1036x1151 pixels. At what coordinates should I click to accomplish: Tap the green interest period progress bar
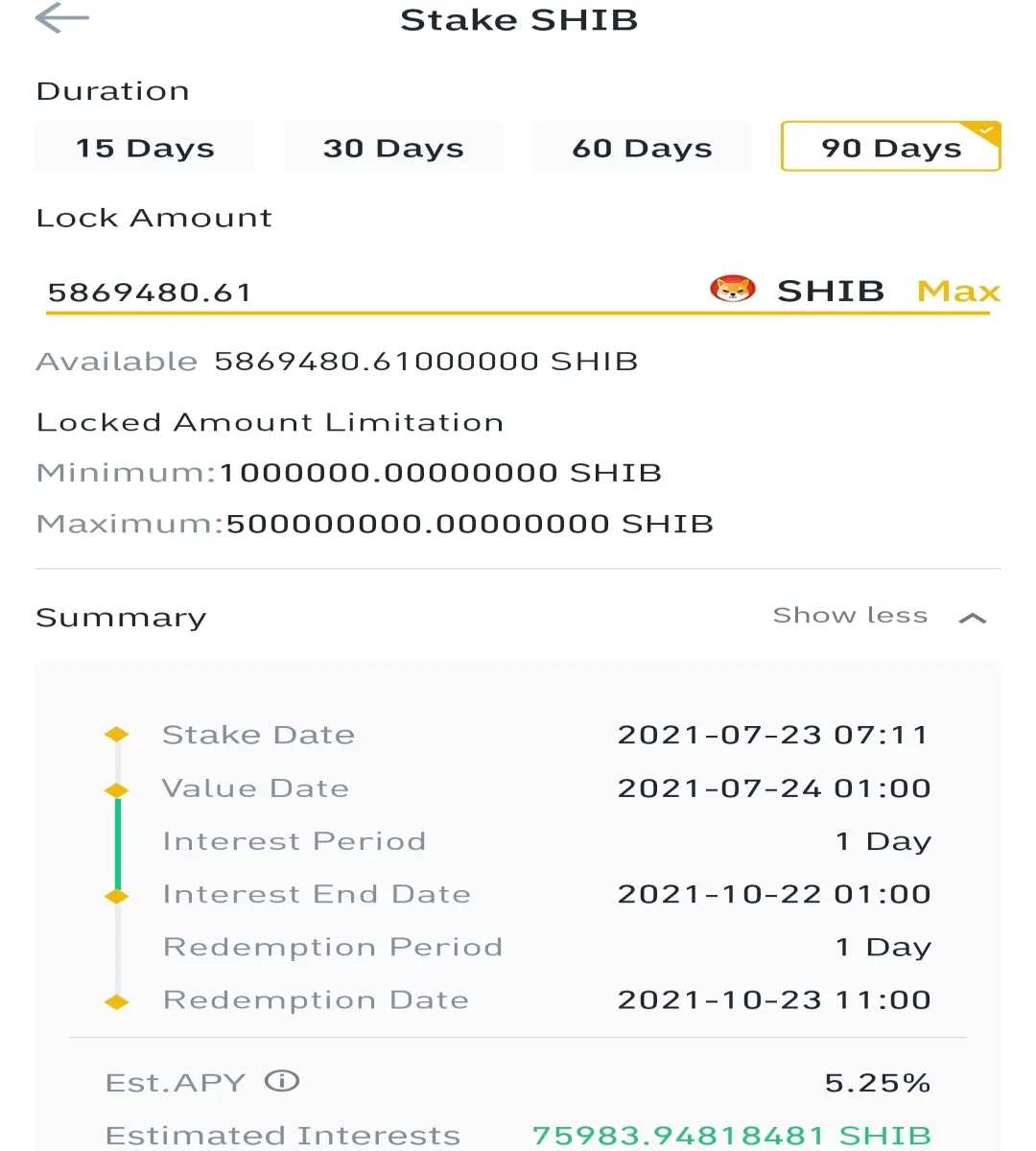point(118,844)
